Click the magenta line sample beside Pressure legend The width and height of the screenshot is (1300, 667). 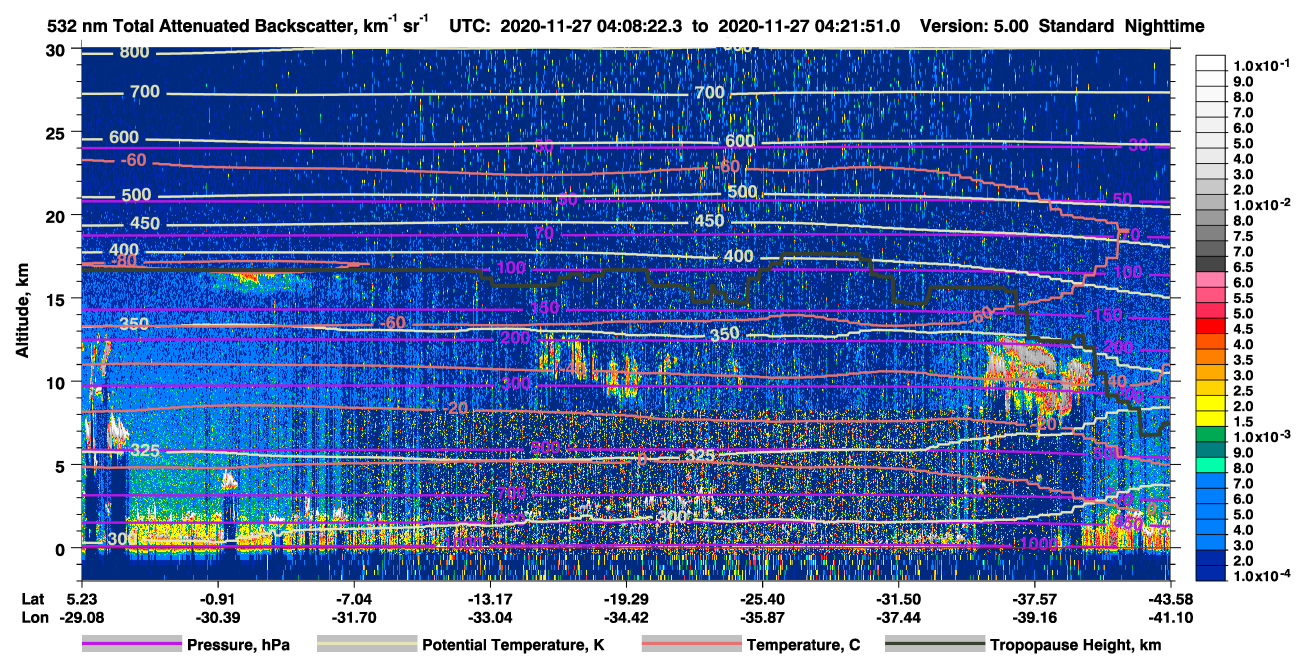click(x=131, y=645)
